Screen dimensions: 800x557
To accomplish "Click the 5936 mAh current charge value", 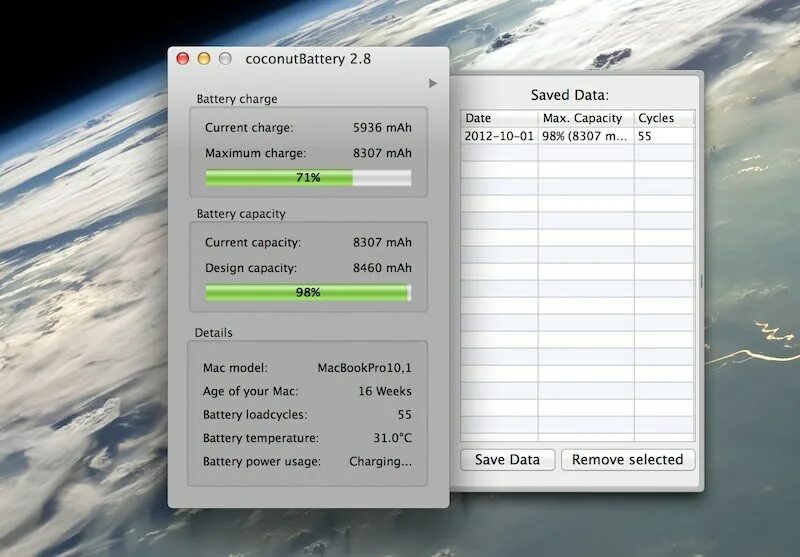I will (x=382, y=128).
